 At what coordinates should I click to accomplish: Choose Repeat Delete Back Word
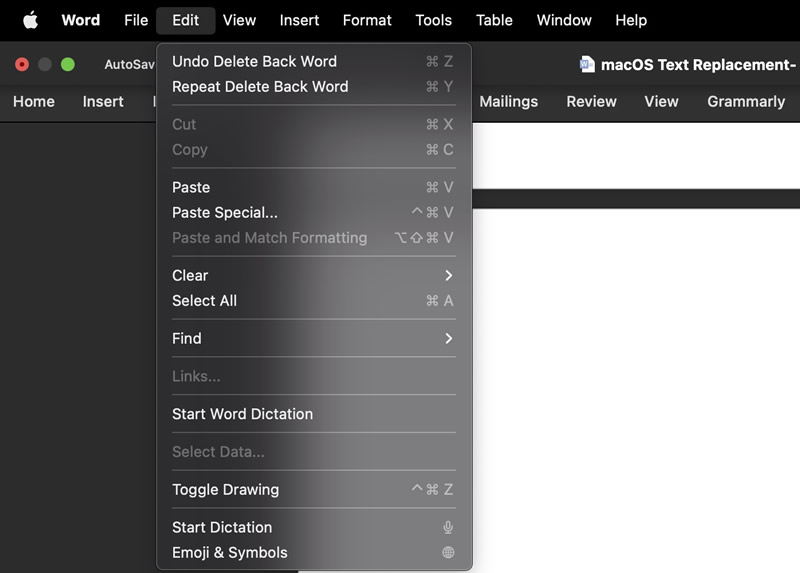coord(313,87)
